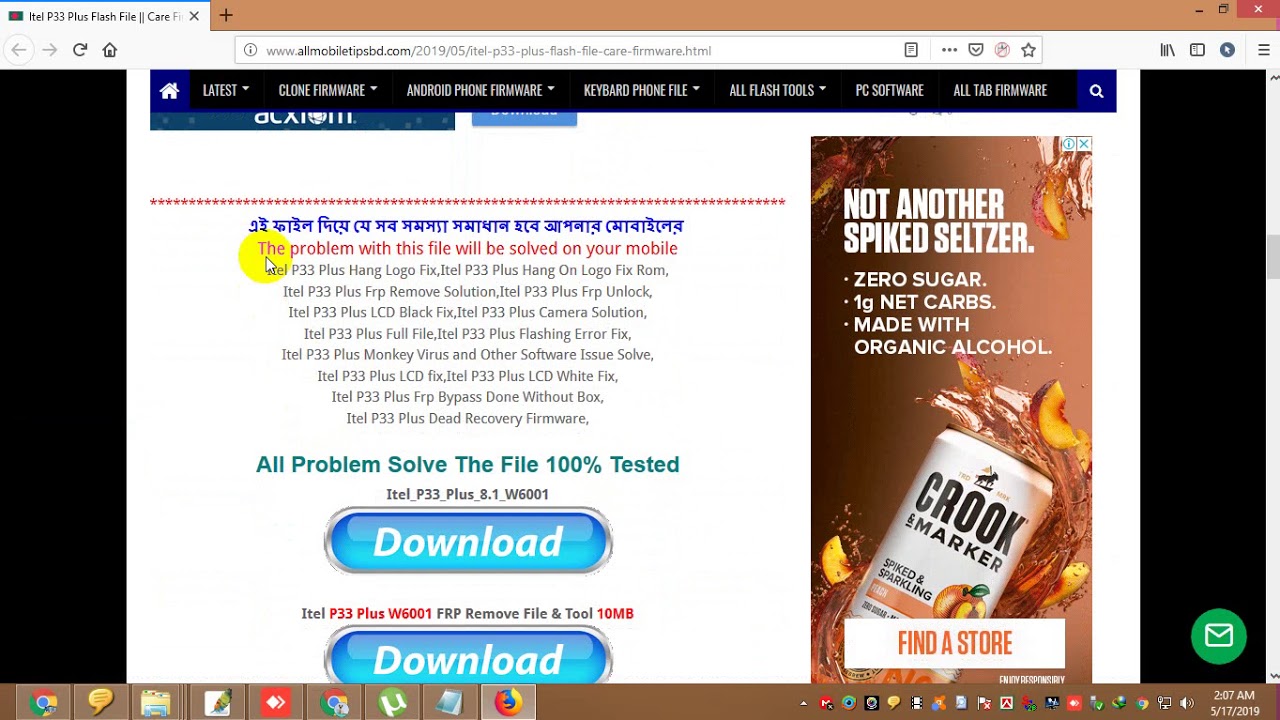Viewport: 1280px width, 720px height.
Task: Click the home icon in site navigation
Action: tap(169, 91)
